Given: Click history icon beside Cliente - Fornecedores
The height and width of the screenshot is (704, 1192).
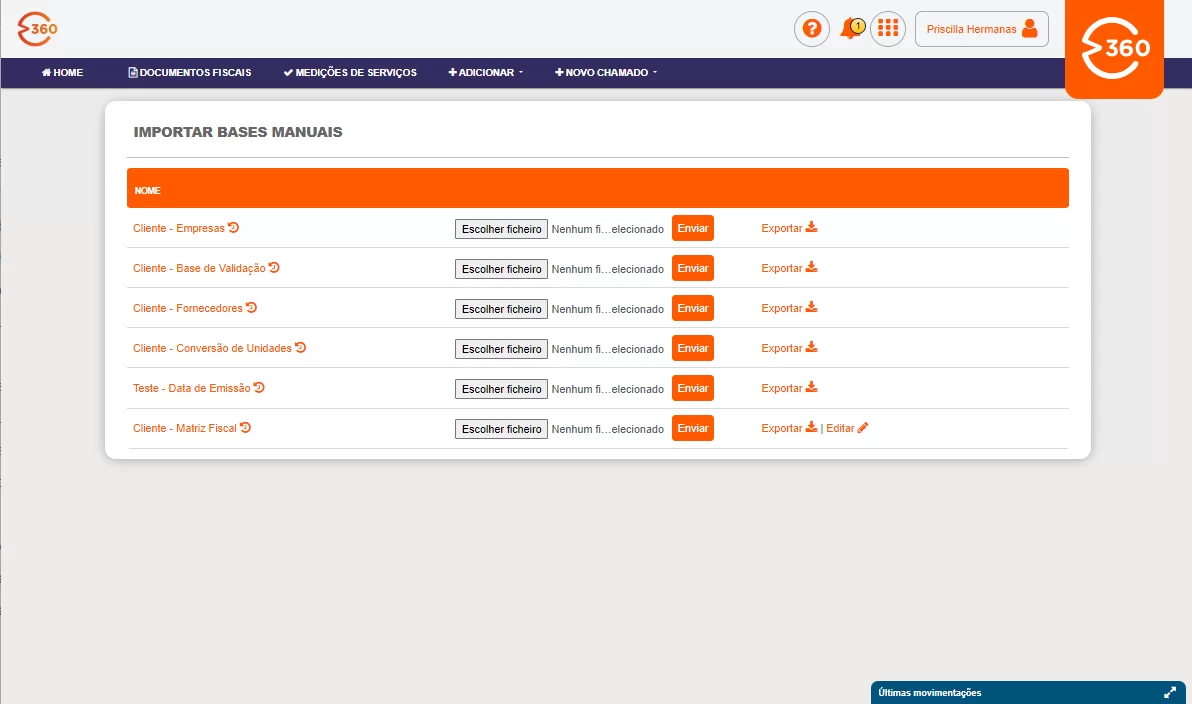Looking at the screenshot, I should tap(252, 307).
